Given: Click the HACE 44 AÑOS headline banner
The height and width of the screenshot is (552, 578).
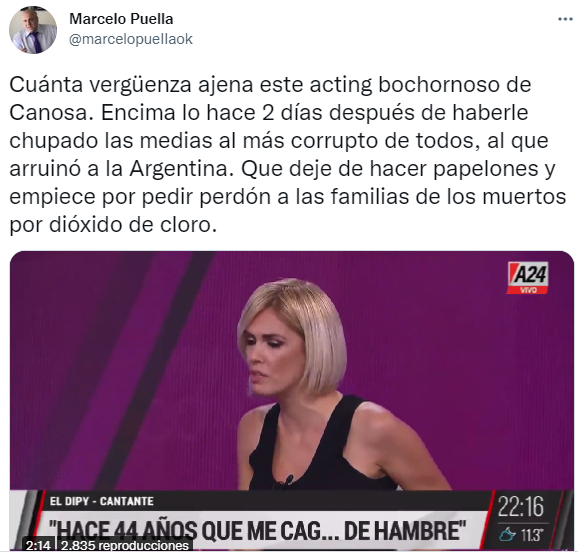Looking at the screenshot, I should pos(260,530).
